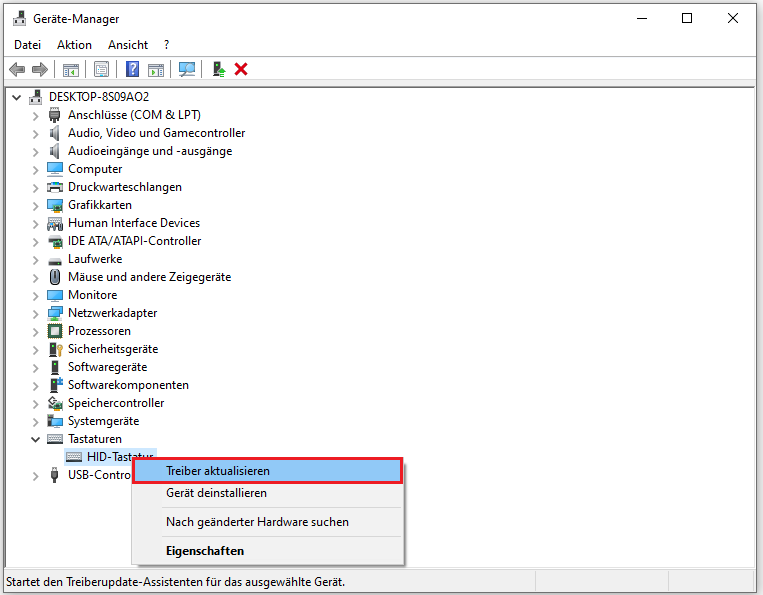Viewport: 763px width, 595px height.
Task: Open the ? help menu
Action: tap(166, 45)
